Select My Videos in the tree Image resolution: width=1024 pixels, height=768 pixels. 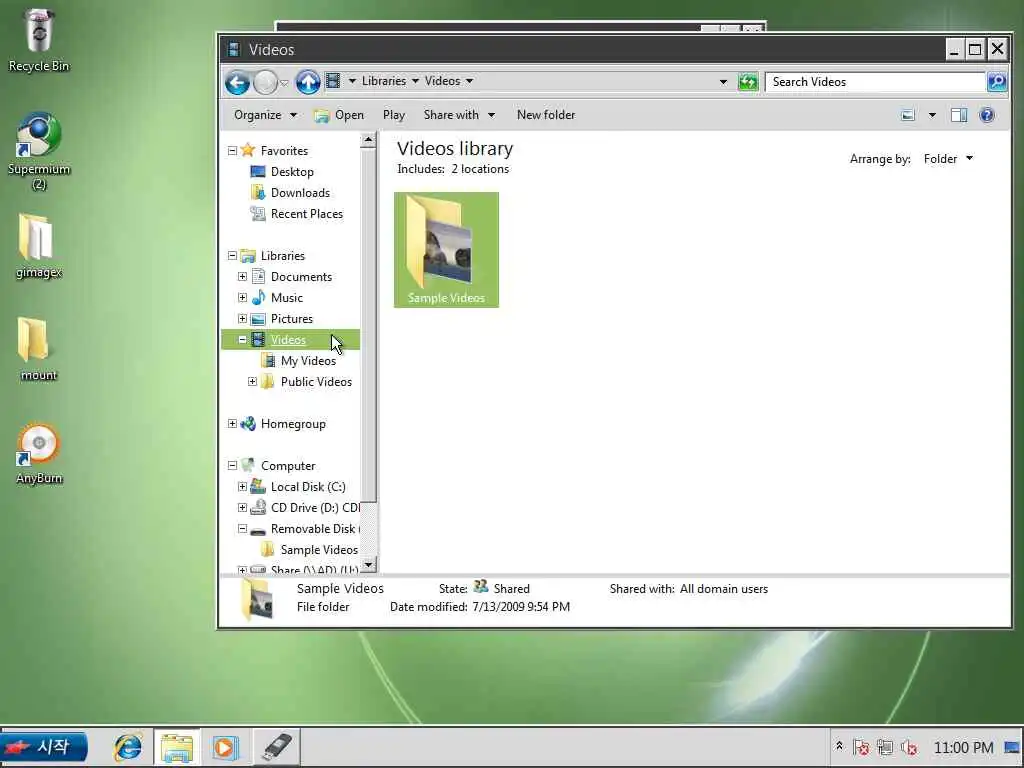308,360
